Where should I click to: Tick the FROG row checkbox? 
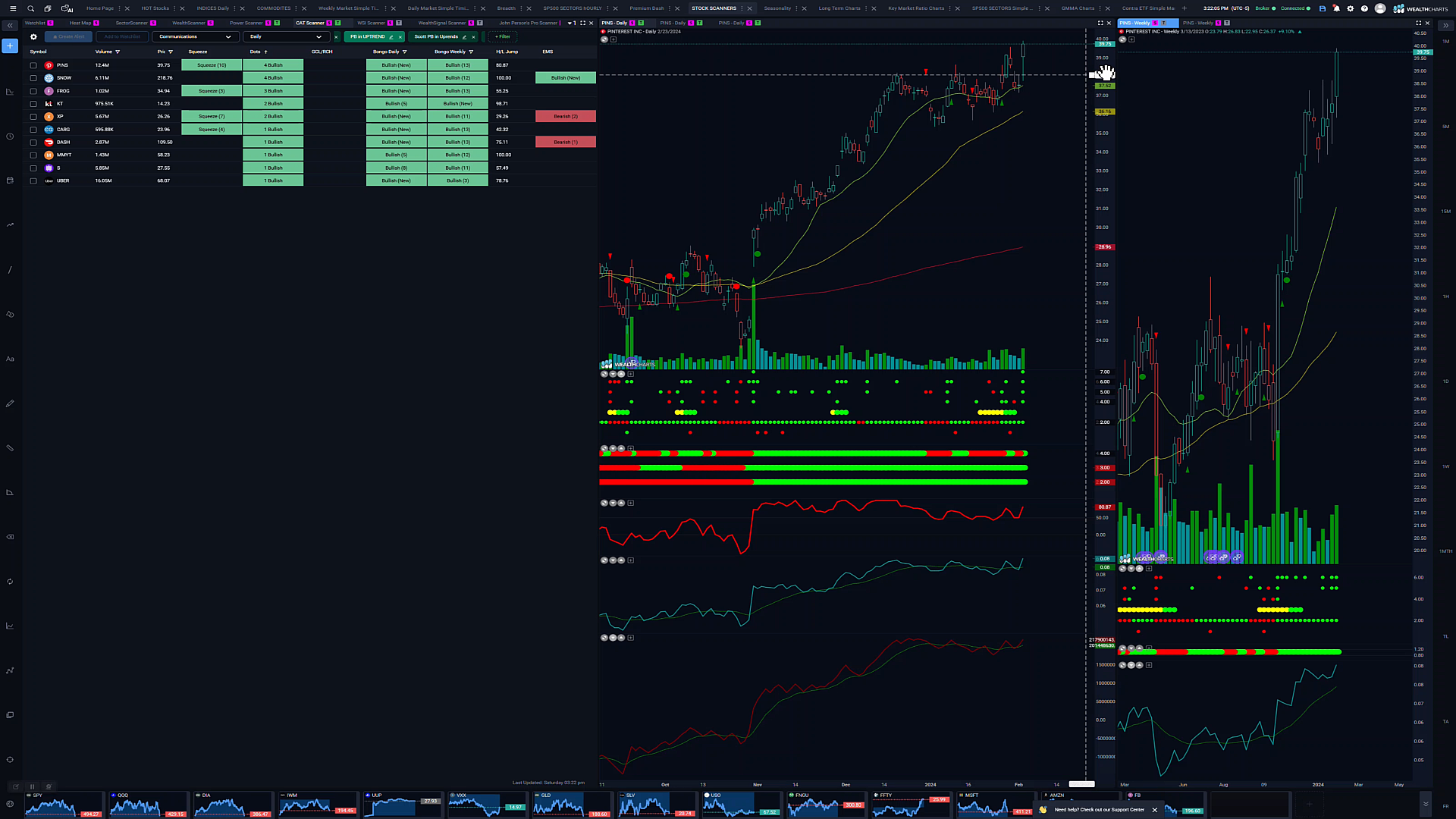(x=33, y=91)
